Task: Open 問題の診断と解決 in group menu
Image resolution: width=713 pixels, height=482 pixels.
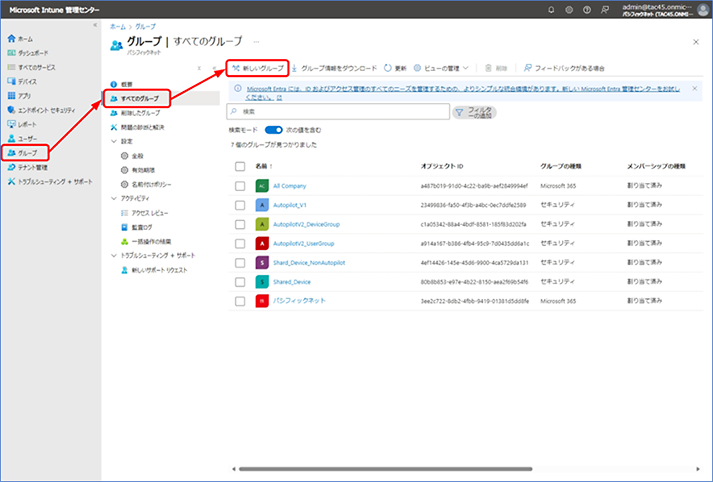Action: click(137, 127)
